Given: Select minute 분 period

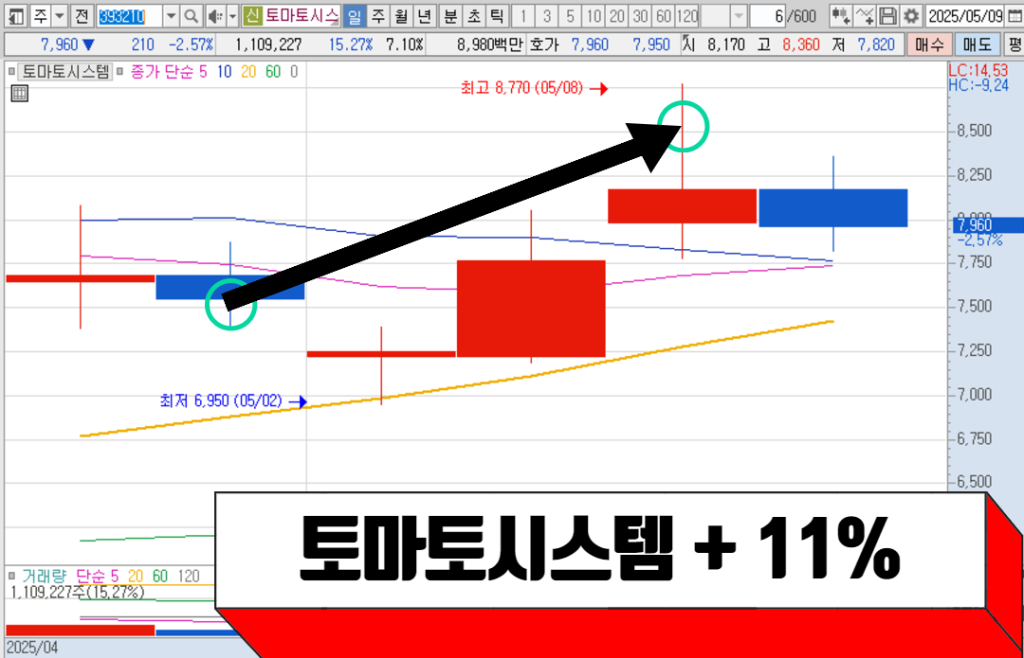Looking at the screenshot, I should [x=450, y=15].
